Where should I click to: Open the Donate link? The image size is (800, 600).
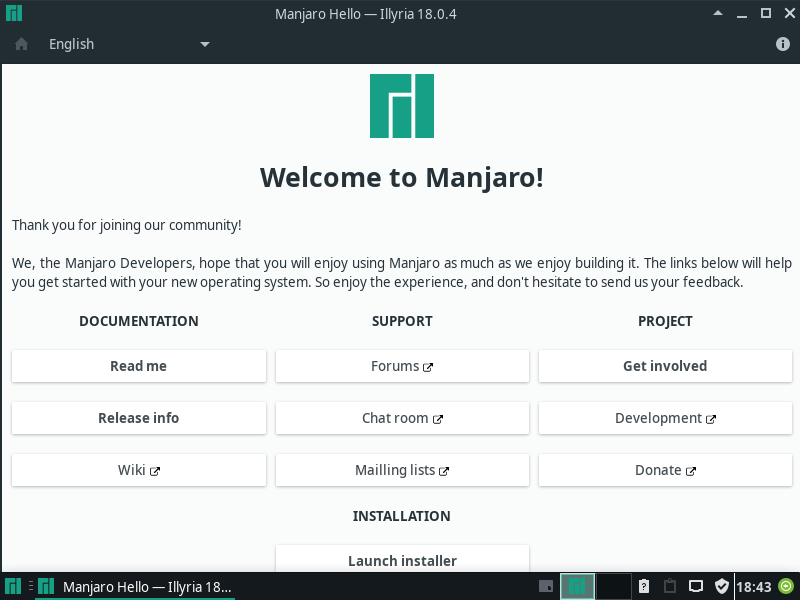click(x=665, y=470)
